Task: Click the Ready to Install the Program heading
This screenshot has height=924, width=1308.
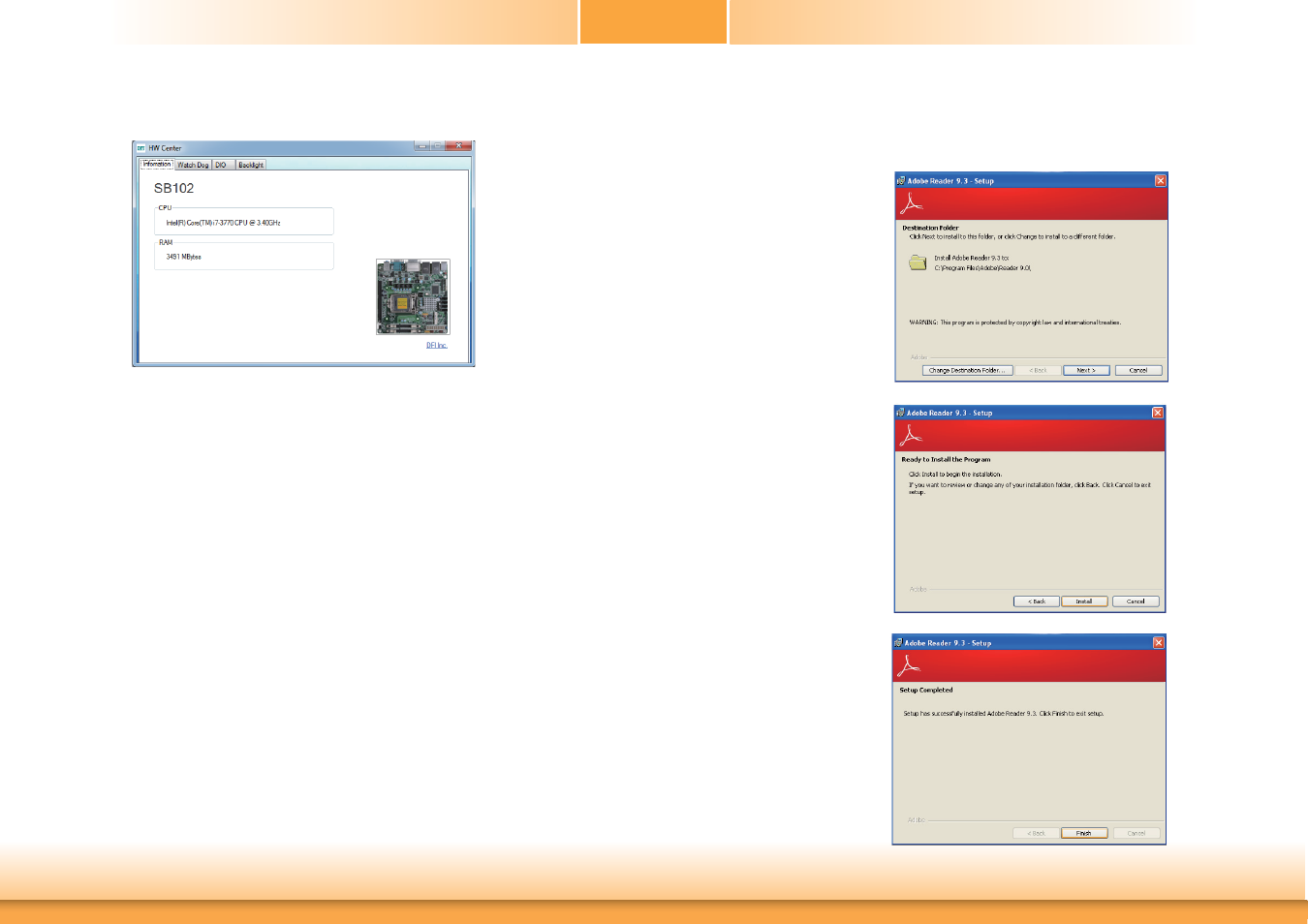Action: [x=946, y=460]
